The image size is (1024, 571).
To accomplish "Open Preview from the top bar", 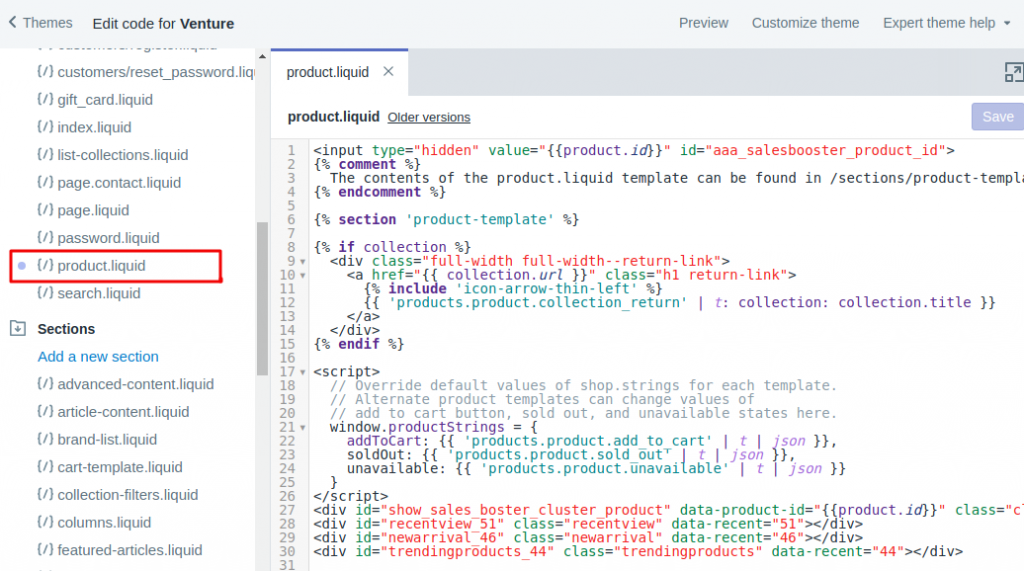I will coord(703,23).
